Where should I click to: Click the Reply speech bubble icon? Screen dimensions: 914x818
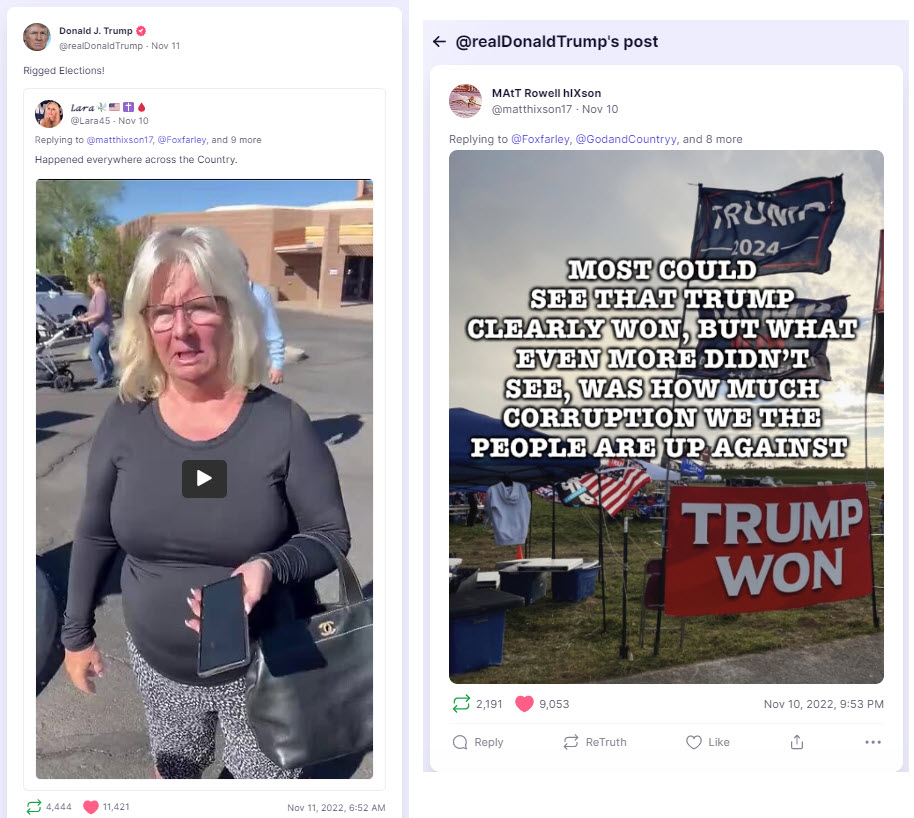(460, 742)
